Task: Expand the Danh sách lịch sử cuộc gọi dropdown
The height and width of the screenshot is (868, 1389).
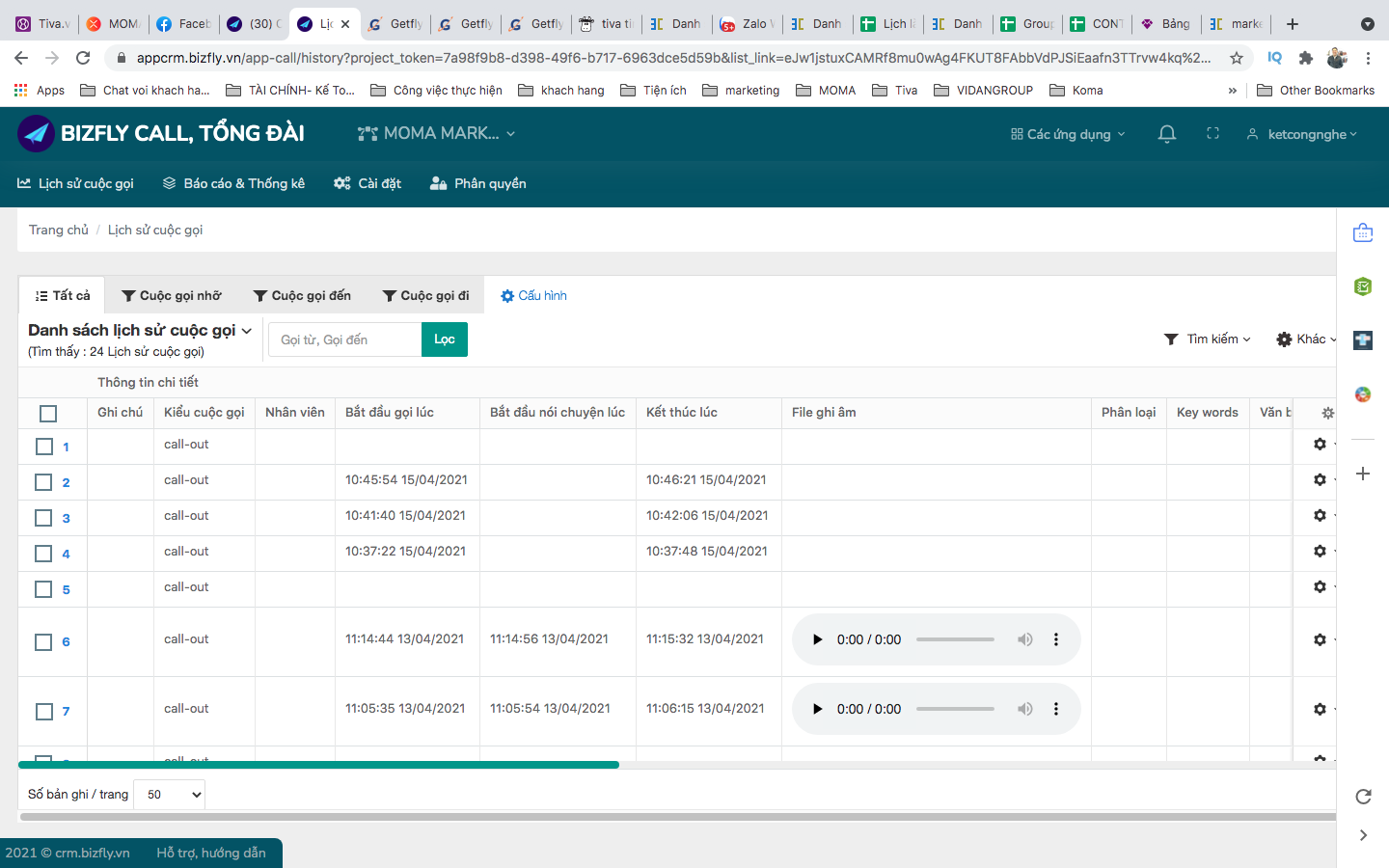Action: pyautogui.click(x=247, y=330)
